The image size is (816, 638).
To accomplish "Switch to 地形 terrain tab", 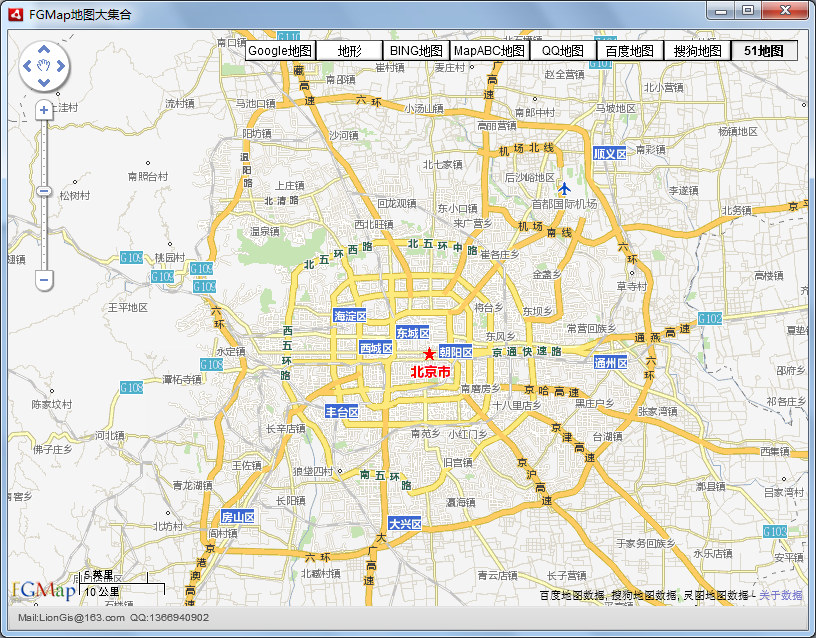I will pos(349,50).
